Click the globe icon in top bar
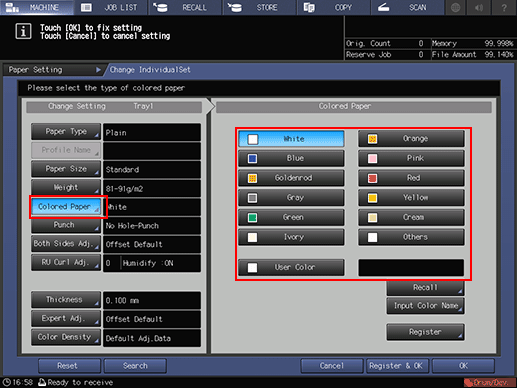Viewport: 517px width, 388px height. pyautogui.click(x=455, y=7)
